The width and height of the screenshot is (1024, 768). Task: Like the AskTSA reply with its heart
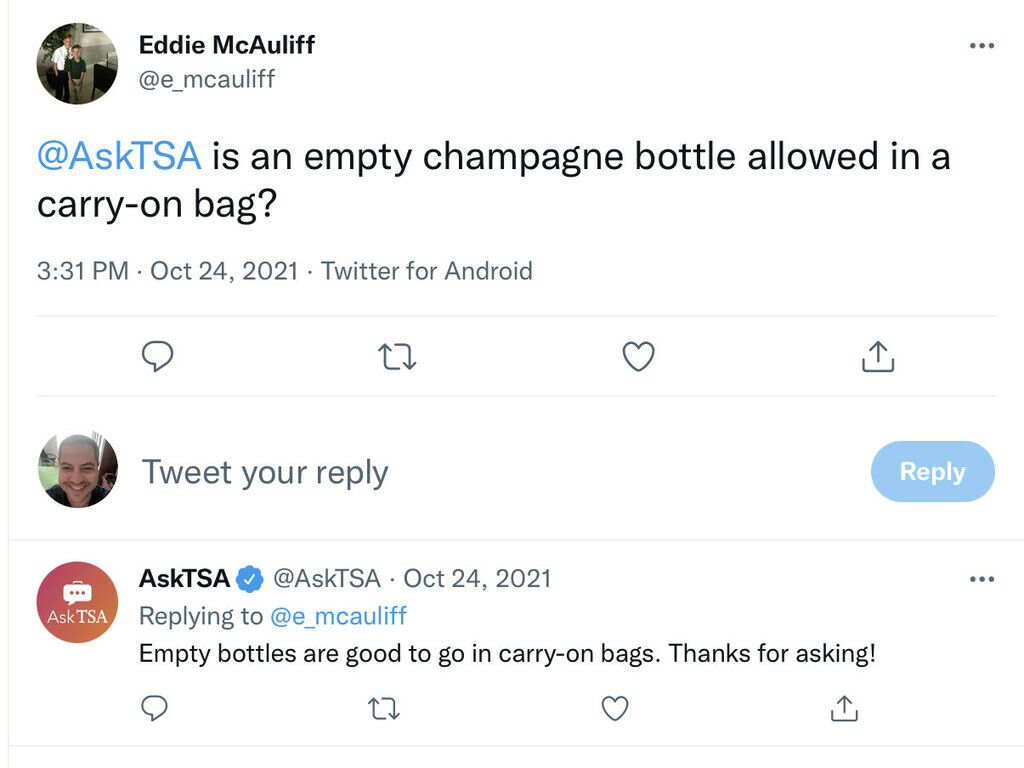[x=615, y=709]
